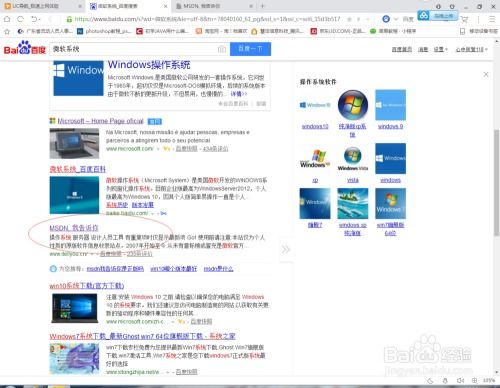Select the Baidu search results tab
The width and height of the screenshot is (500, 388).
(x=129, y=6)
